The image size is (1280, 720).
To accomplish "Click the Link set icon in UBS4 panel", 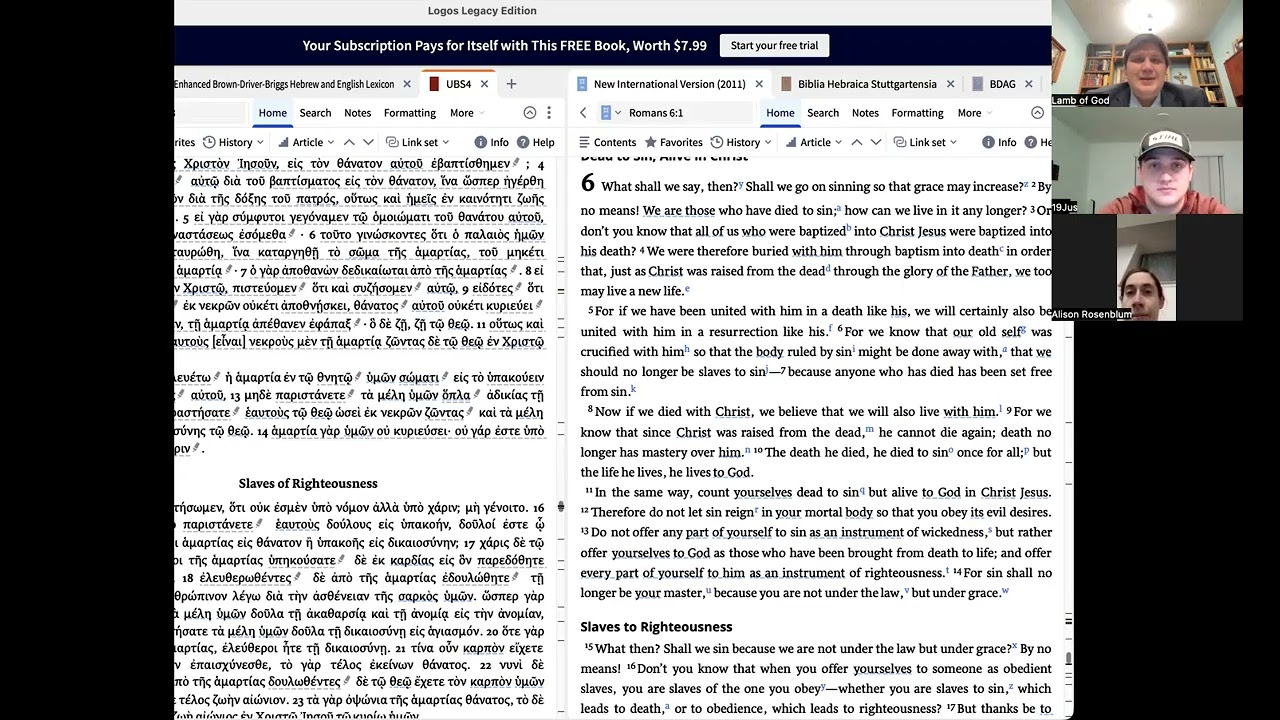I will (392, 142).
